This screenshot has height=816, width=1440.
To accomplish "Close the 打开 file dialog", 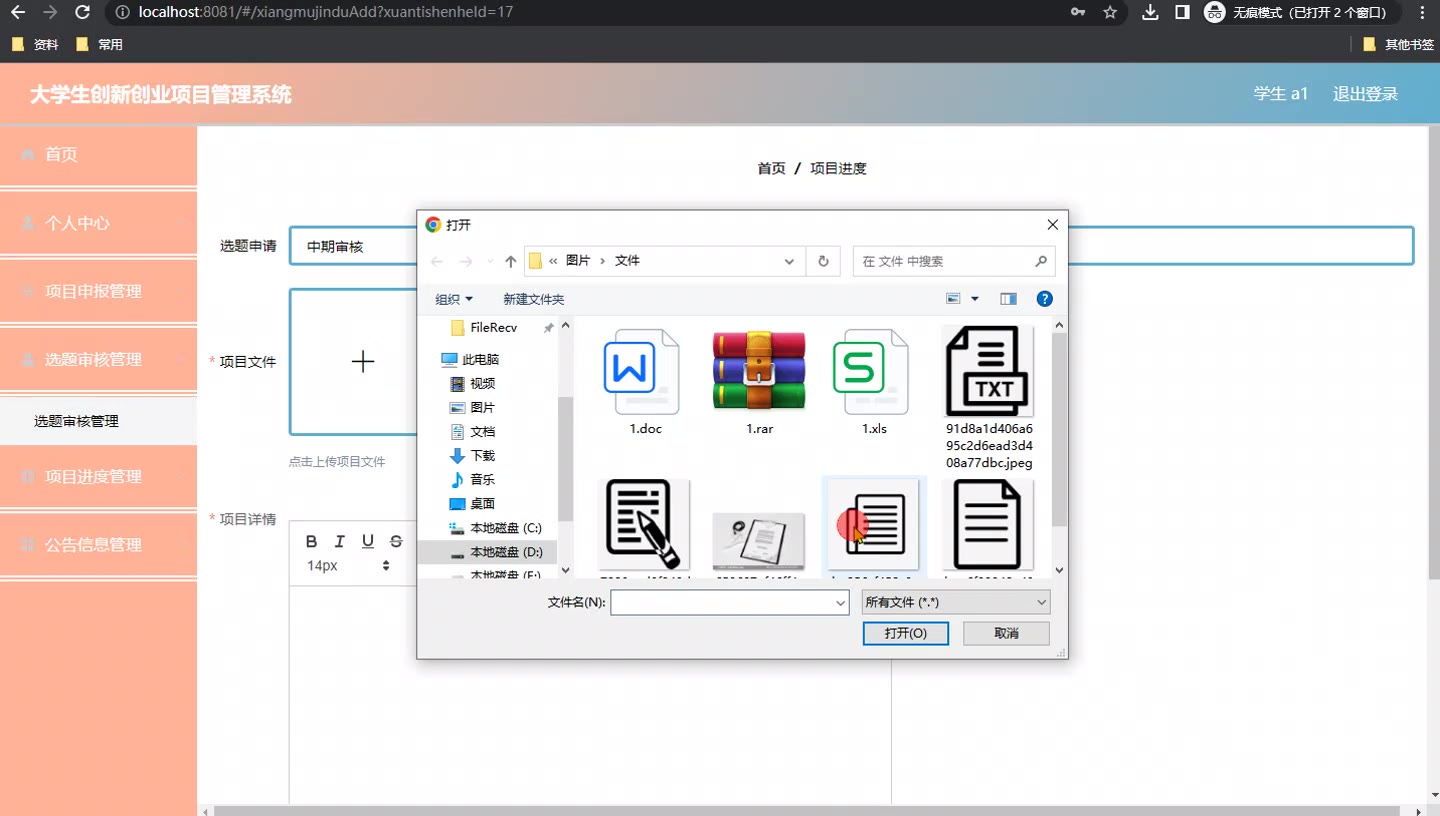I will [x=1052, y=225].
